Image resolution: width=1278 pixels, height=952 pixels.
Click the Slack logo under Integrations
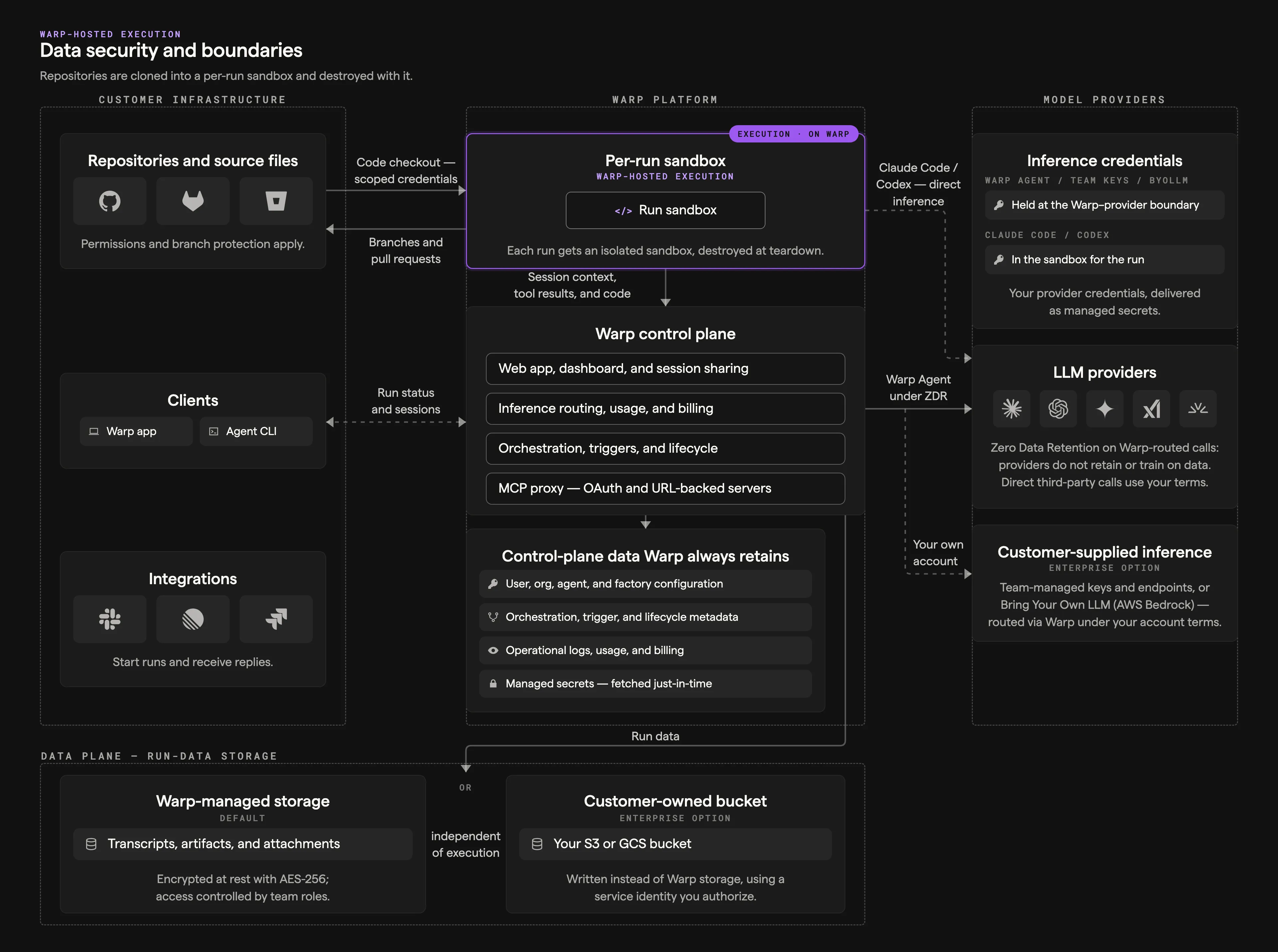click(x=109, y=619)
